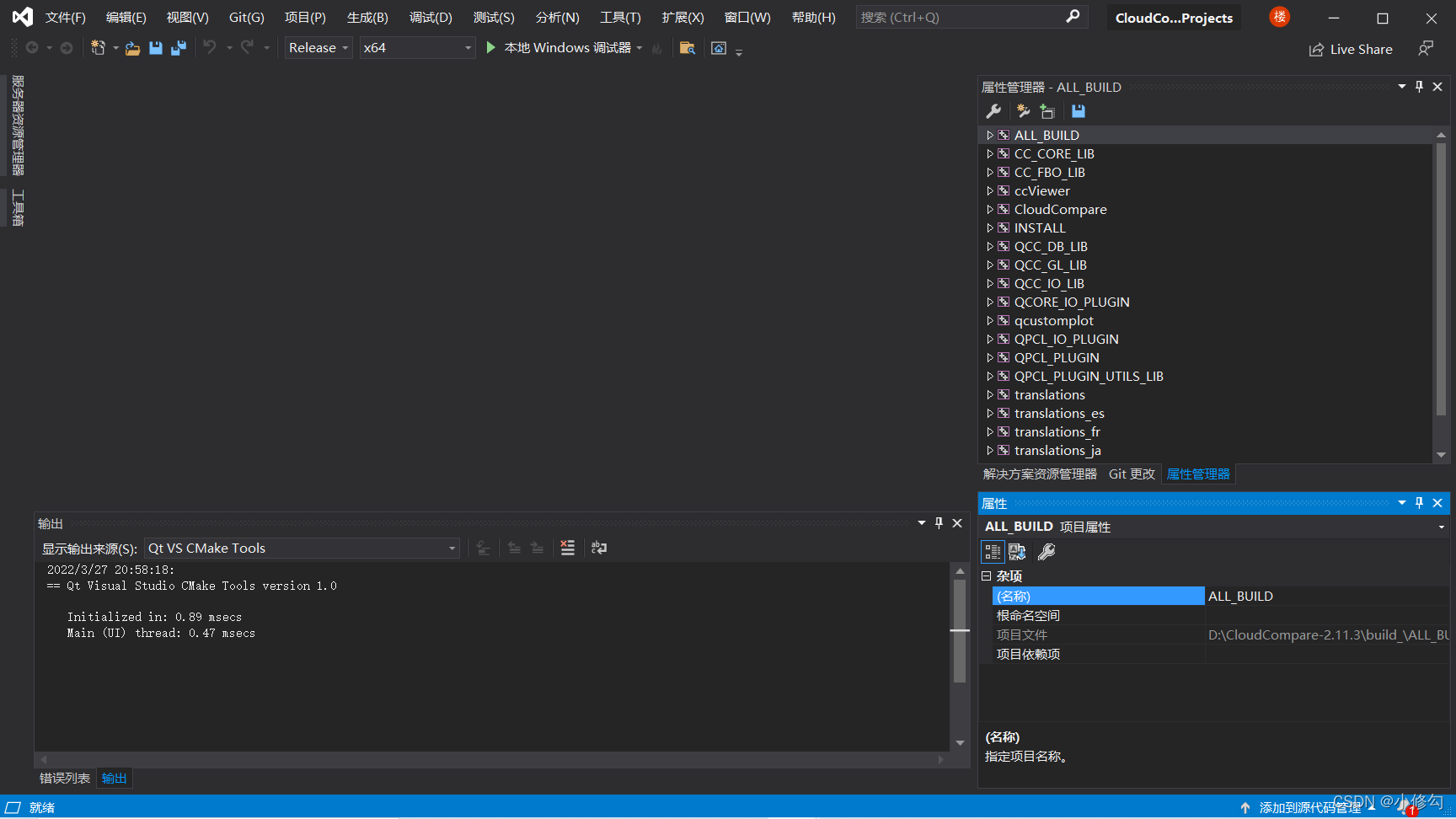The width and height of the screenshot is (1456, 819).
Task: Click the Live Share button
Action: (x=1351, y=50)
